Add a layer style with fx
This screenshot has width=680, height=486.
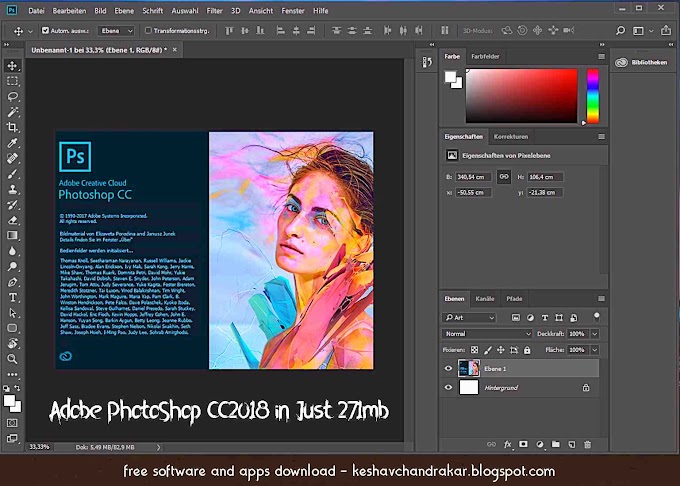(507, 444)
